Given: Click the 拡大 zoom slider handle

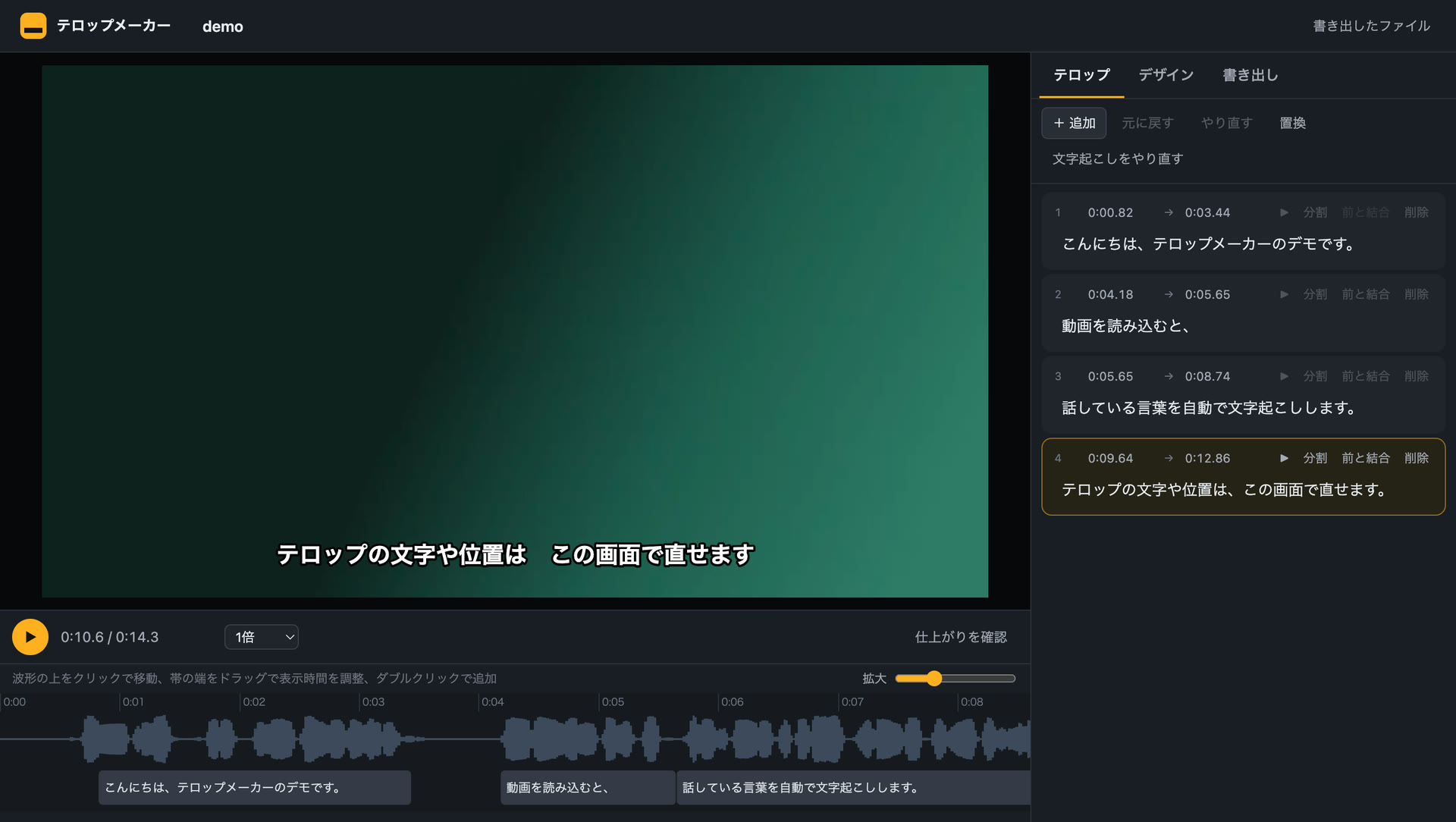Looking at the screenshot, I should pos(934,678).
